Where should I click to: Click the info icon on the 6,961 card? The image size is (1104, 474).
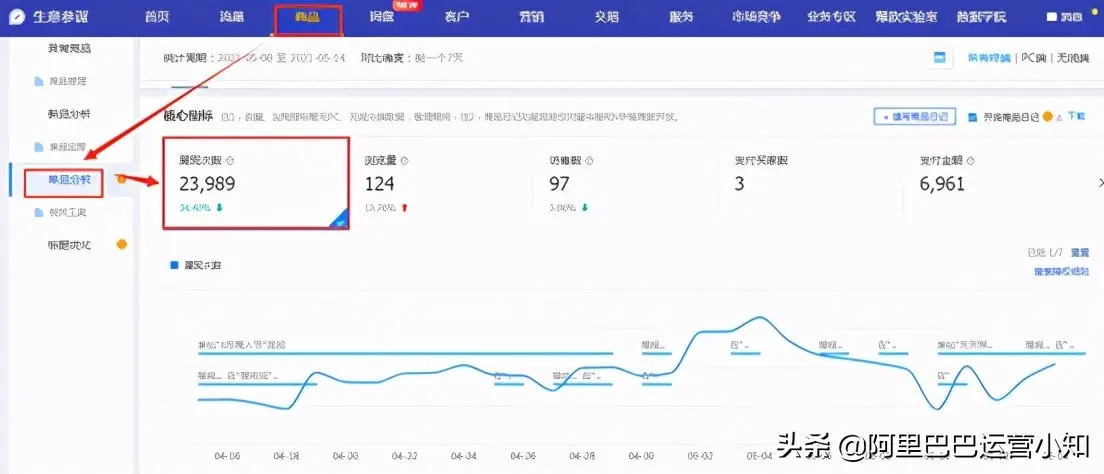point(969,161)
